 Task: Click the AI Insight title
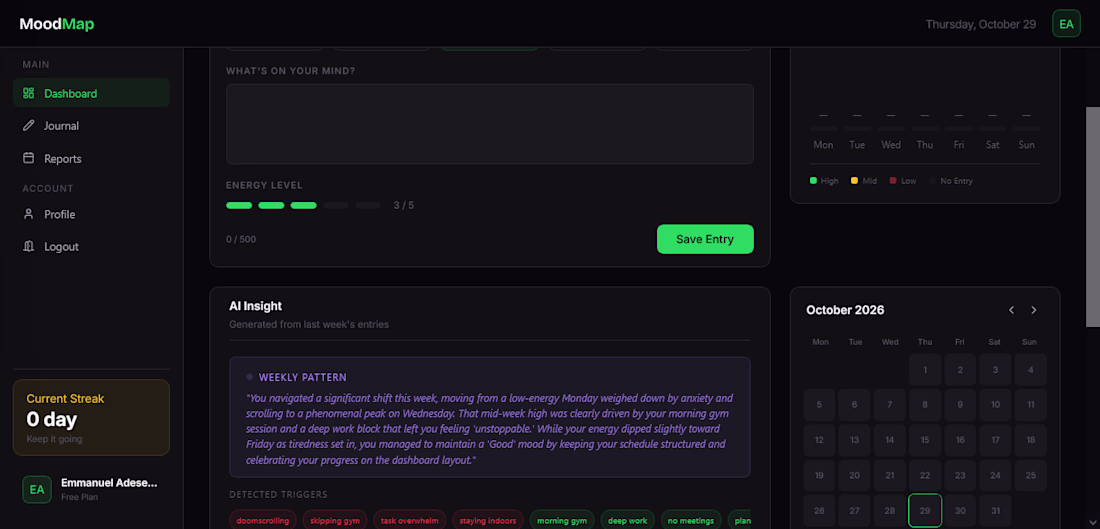(255, 306)
